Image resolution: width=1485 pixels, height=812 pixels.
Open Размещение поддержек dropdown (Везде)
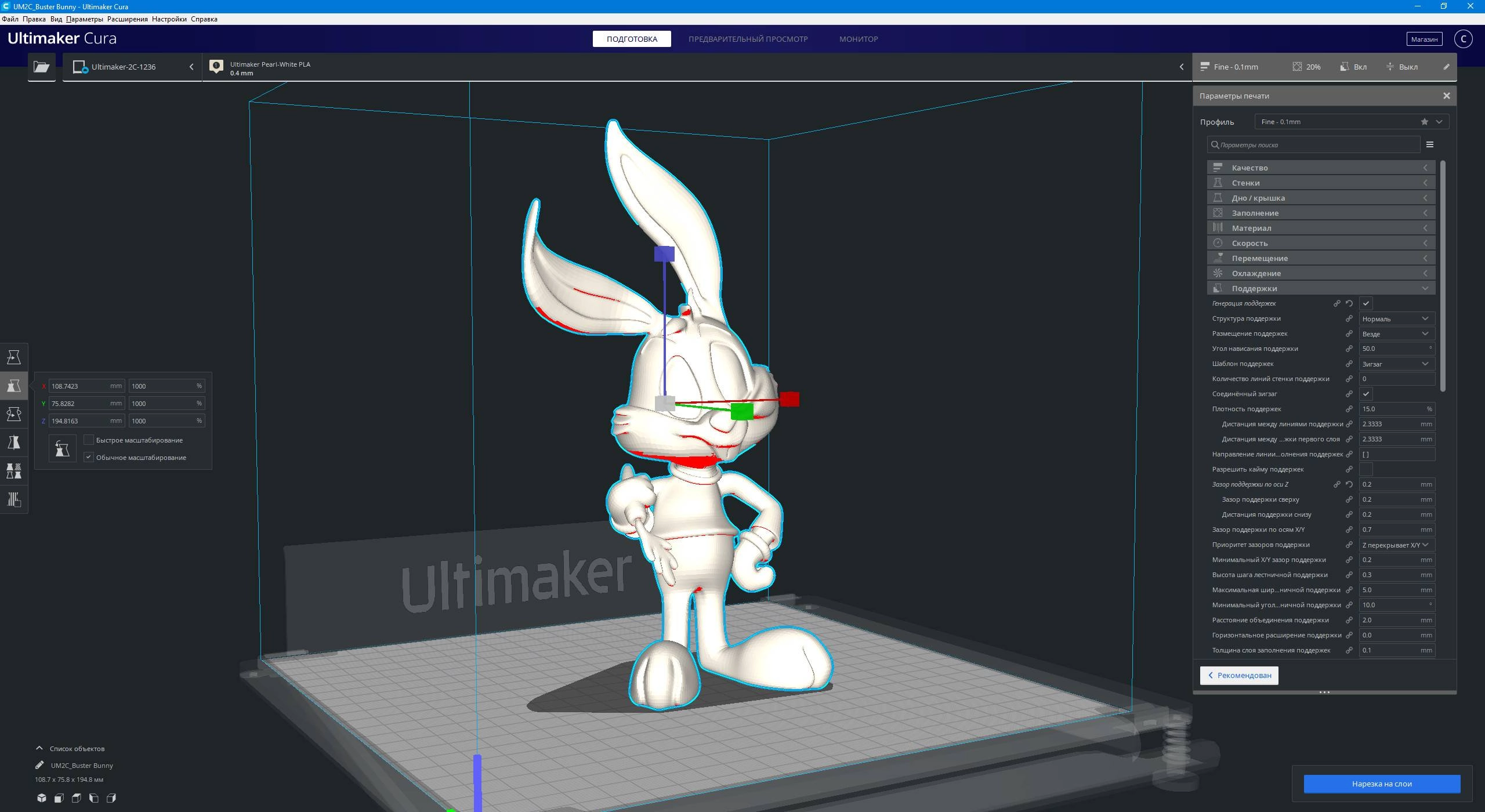[x=1397, y=333]
